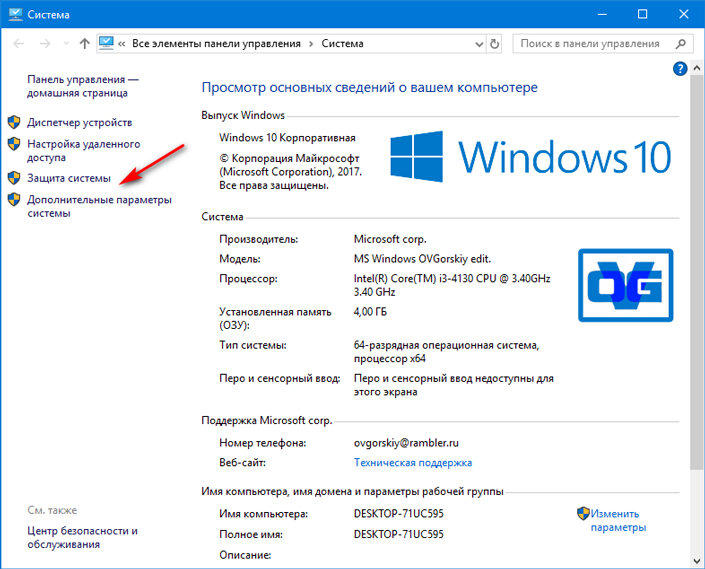Click the scroll up arrow
Image resolution: width=705 pixels, height=569 pixels.
(697, 68)
